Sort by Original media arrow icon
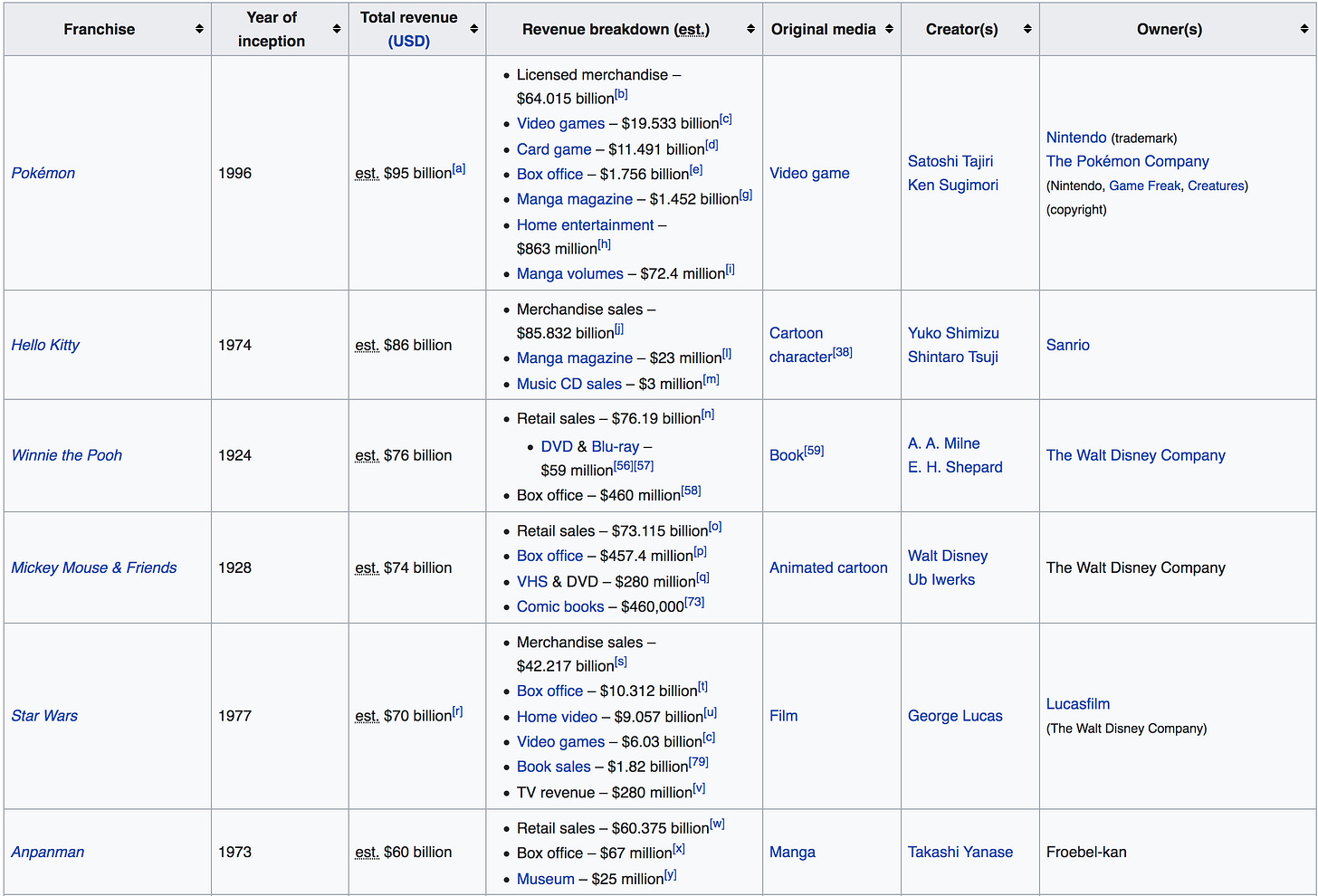Screen dimensions: 1318x896 point(889,29)
